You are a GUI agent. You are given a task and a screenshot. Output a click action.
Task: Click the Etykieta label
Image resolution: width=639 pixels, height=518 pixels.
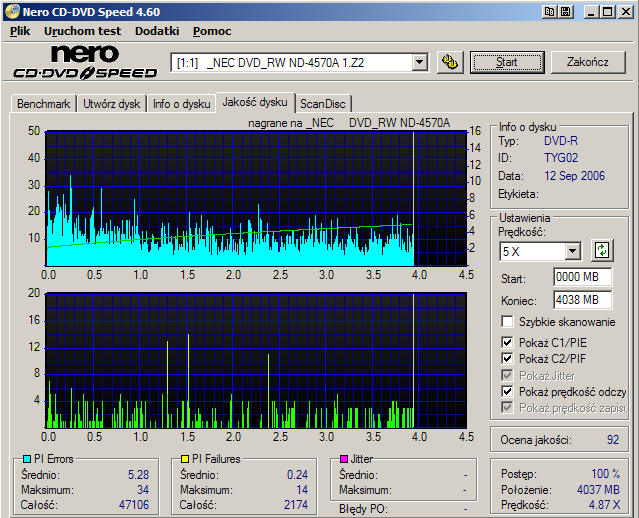(518, 194)
